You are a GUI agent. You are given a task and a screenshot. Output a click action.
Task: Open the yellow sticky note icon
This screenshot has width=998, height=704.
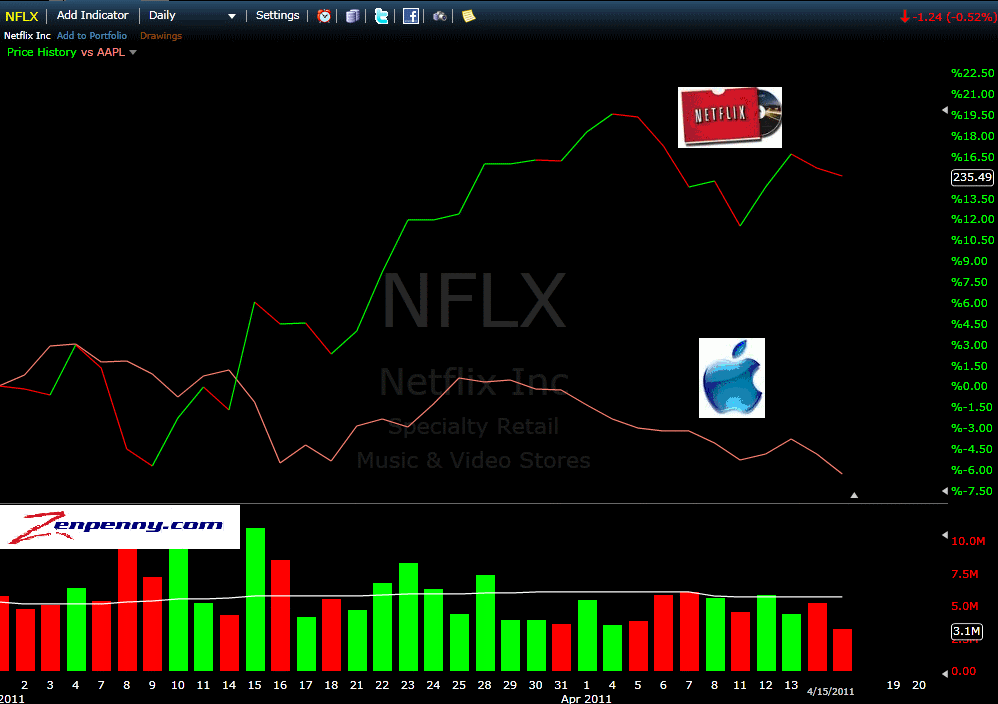(x=468, y=16)
